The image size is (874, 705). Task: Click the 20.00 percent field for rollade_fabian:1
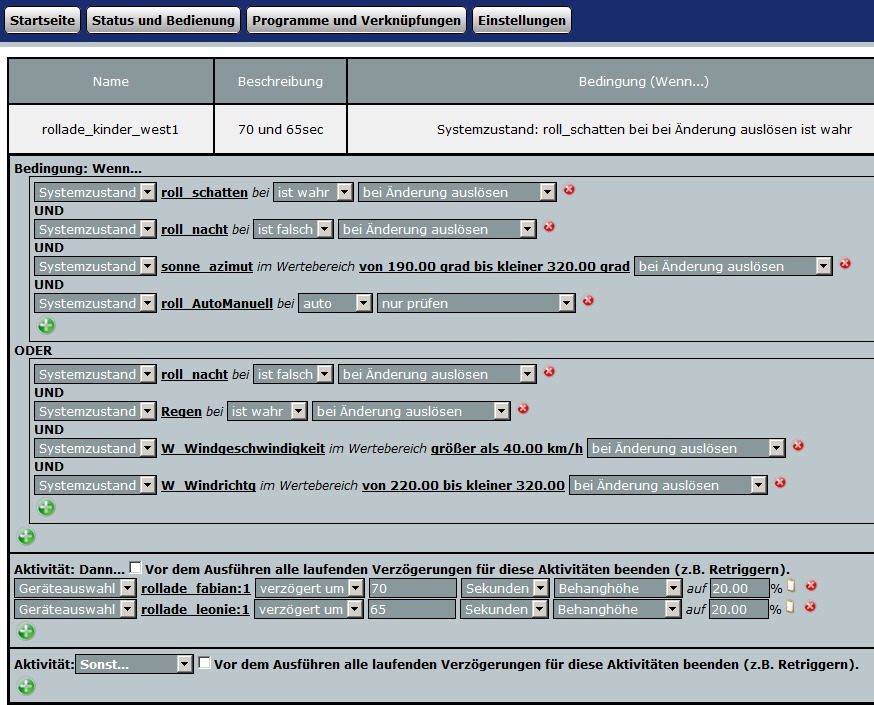(740, 589)
